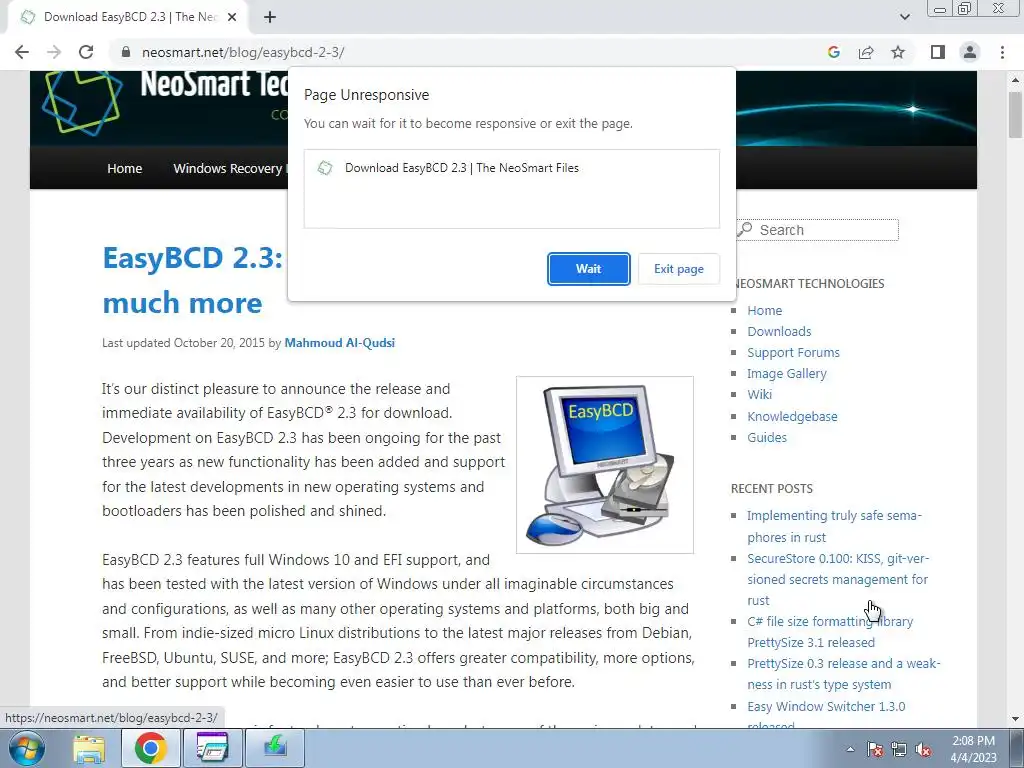Select the Download EasyBCD 2.3 tab
The image size is (1024, 768).
click(129, 18)
